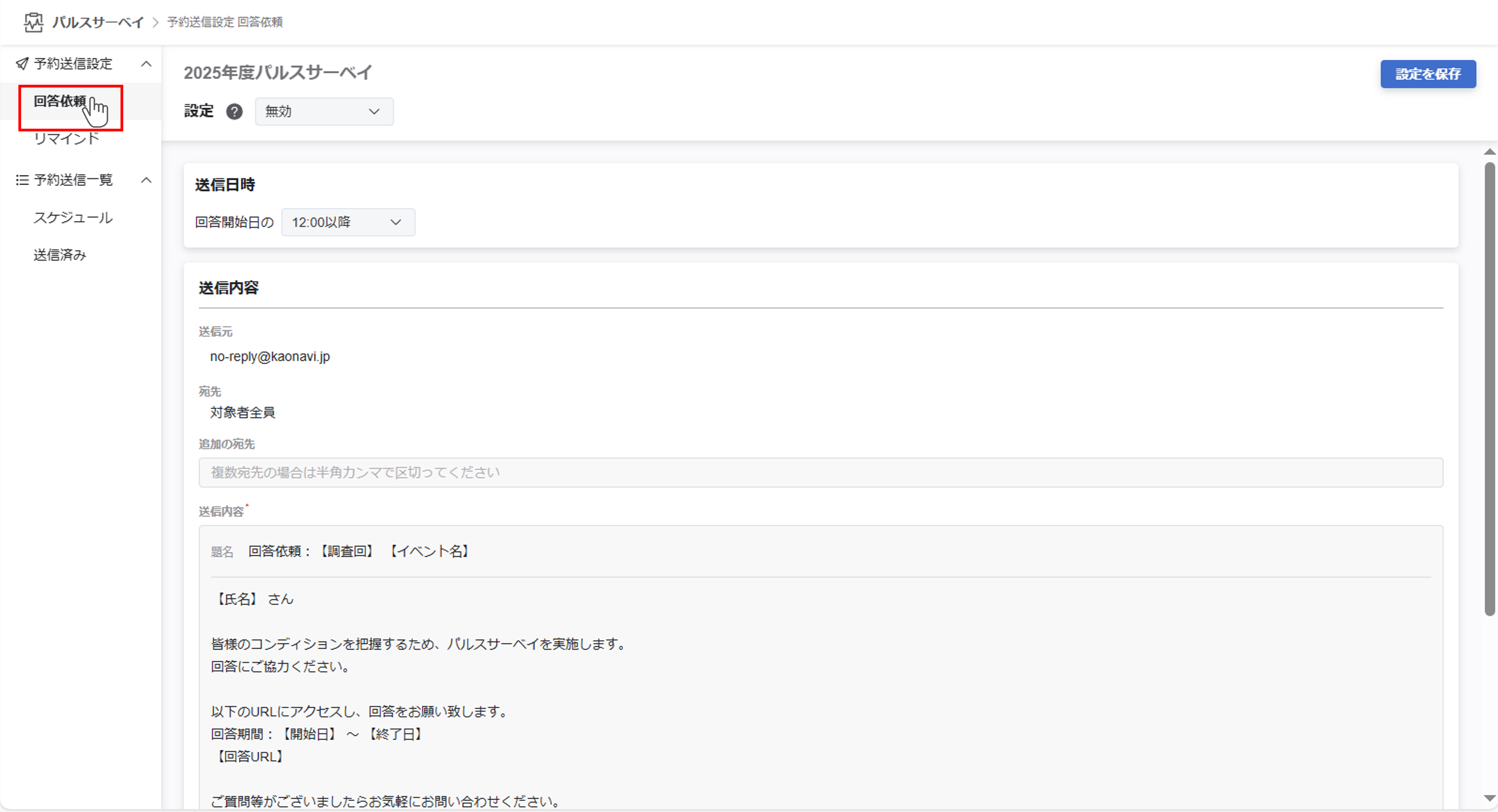Click the list icon beside 予約送信一覧
1498x812 pixels.
click(x=22, y=180)
